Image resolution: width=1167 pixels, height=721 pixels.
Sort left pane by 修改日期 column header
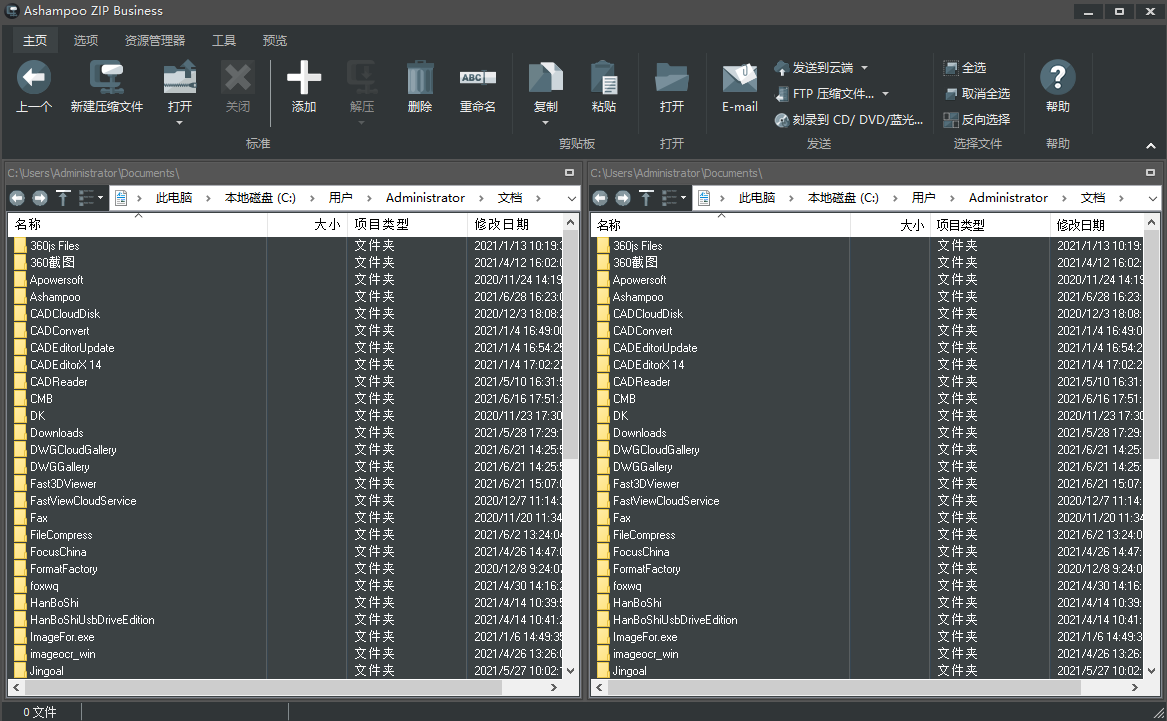[514, 225]
